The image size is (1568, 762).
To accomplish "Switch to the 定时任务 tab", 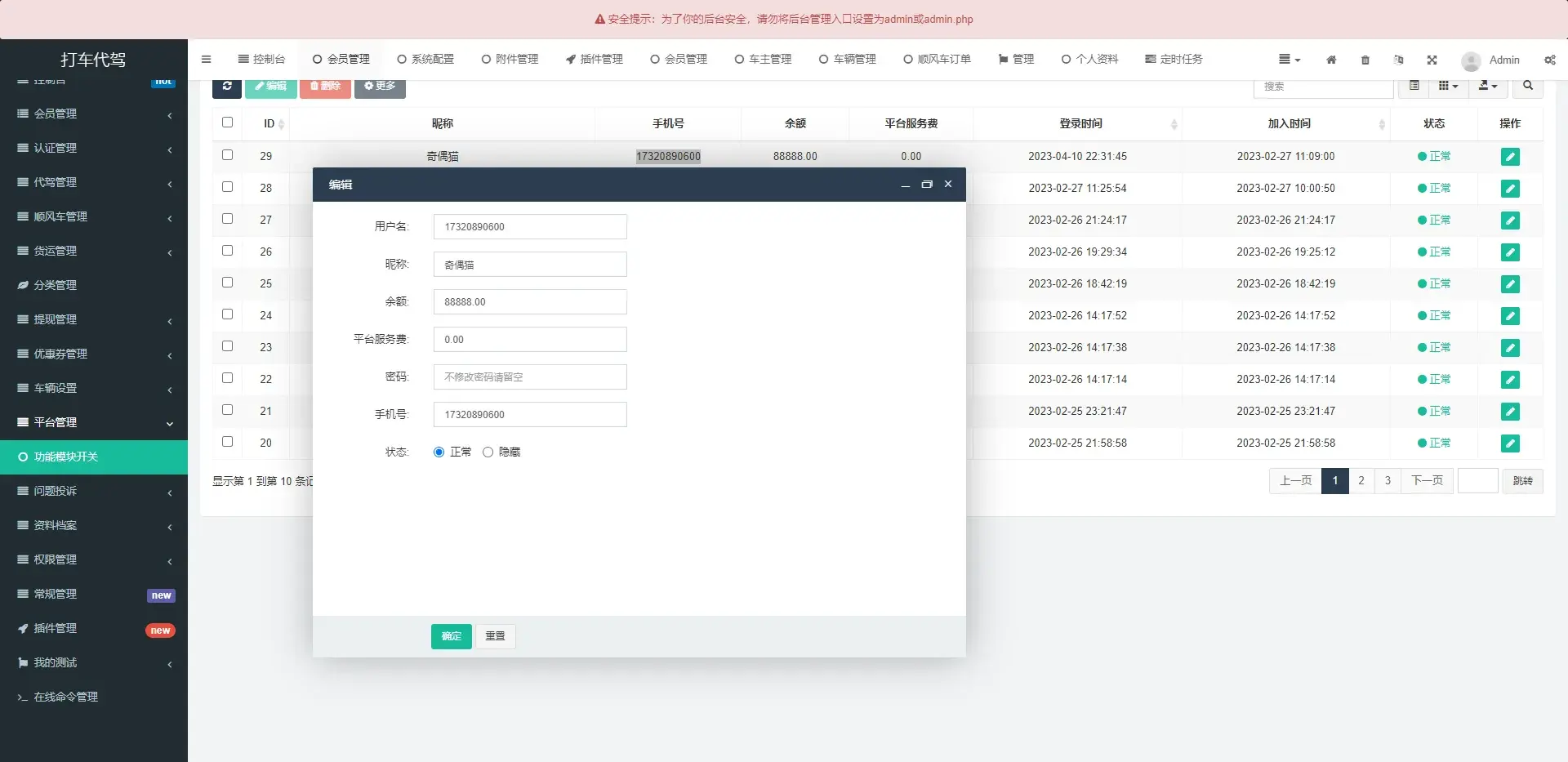I will click(x=1174, y=59).
